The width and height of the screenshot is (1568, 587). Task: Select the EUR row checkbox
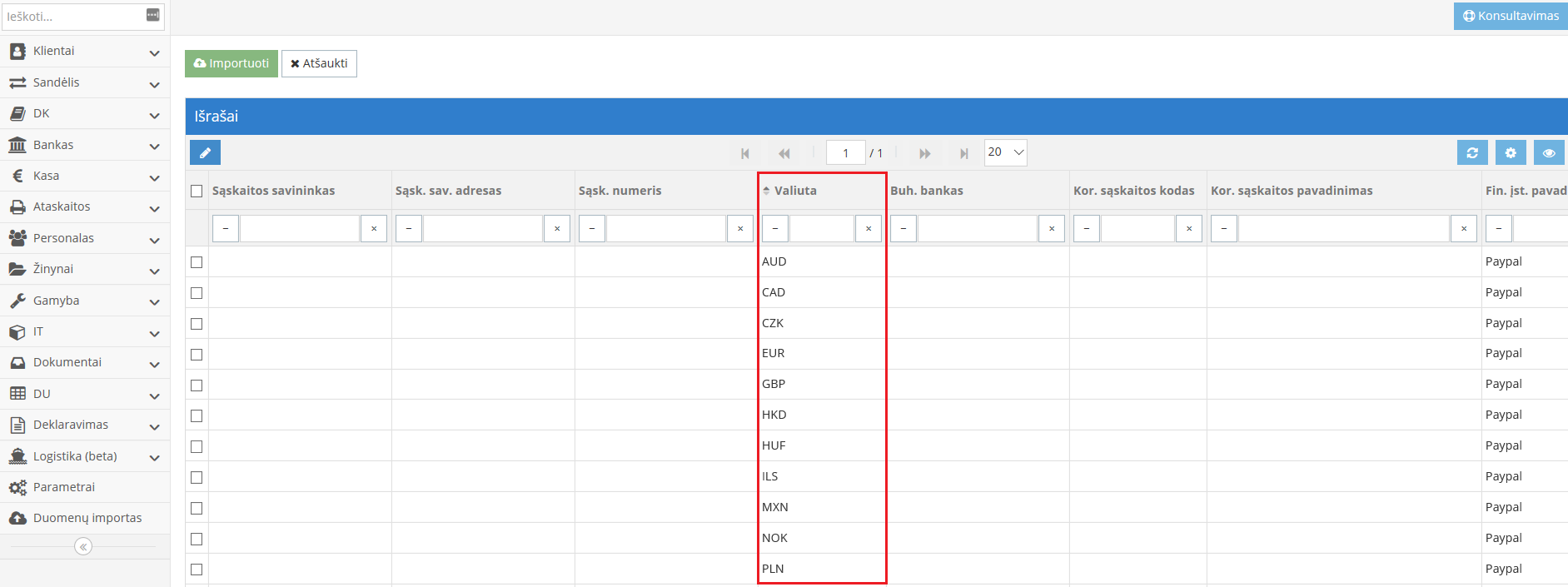click(197, 354)
